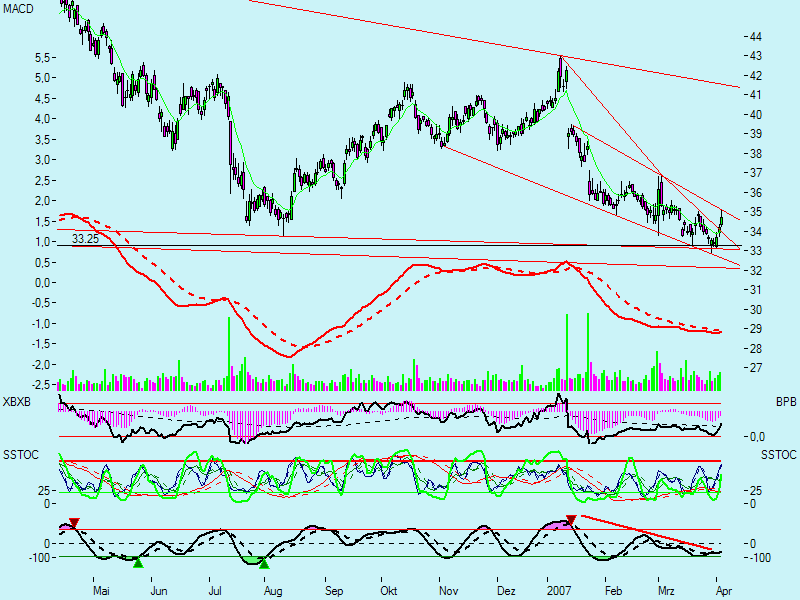Click the 4,0 MACD axis value
The height and width of the screenshot is (600, 800).
[42, 119]
